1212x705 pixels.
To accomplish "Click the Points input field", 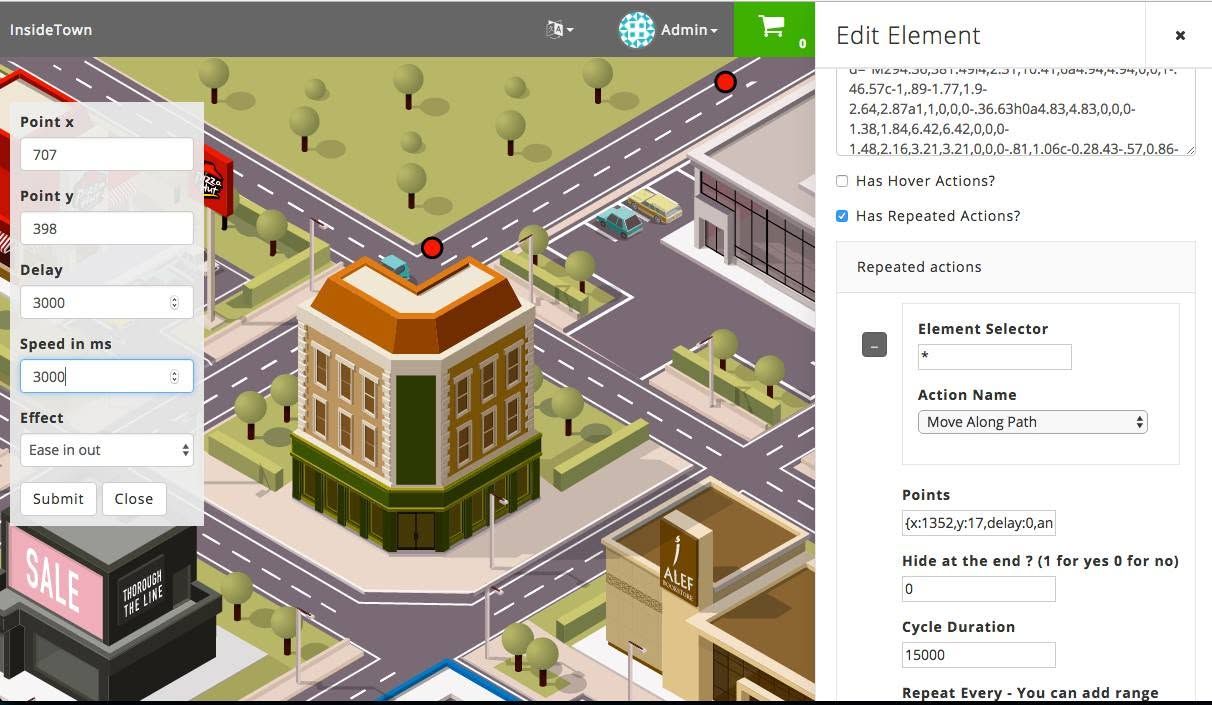I will coord(979,523).
